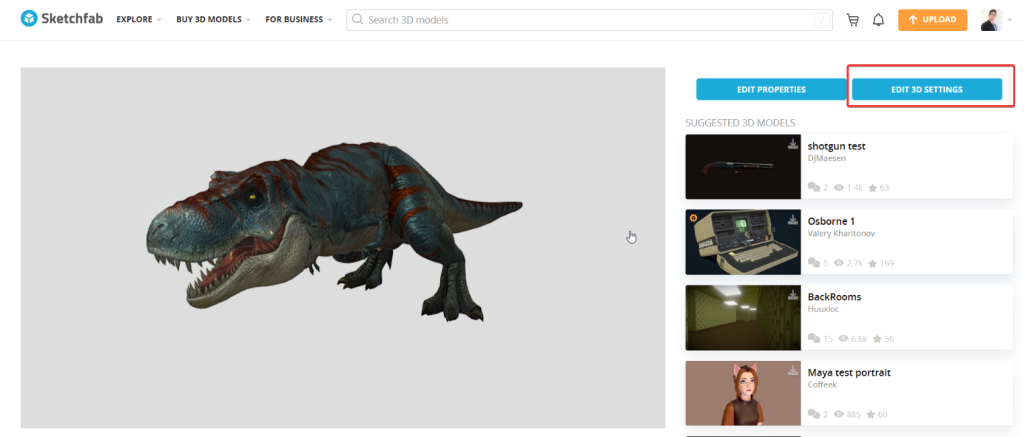Open the BackRooms model title

tap(835, 297)
